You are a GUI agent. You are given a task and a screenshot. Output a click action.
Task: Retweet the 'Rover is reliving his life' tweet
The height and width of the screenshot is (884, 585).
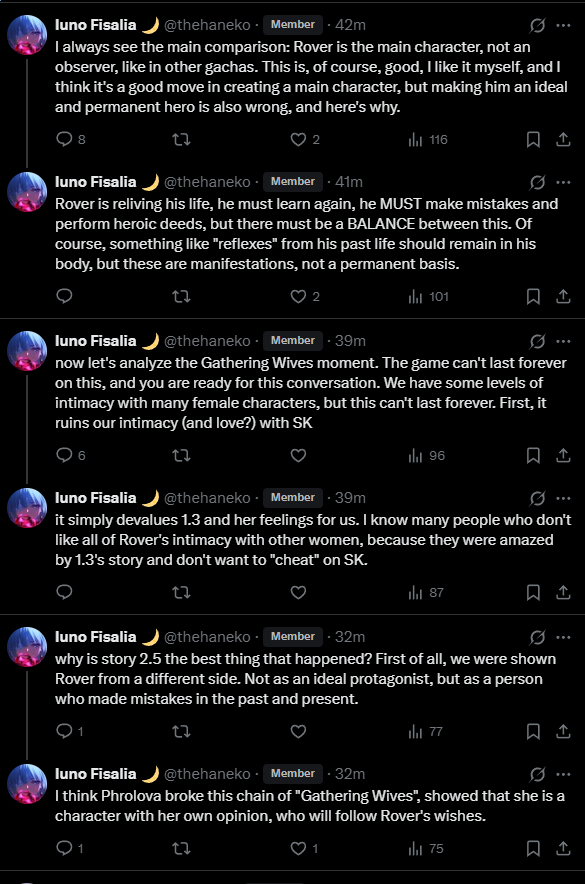coord(181,297)
